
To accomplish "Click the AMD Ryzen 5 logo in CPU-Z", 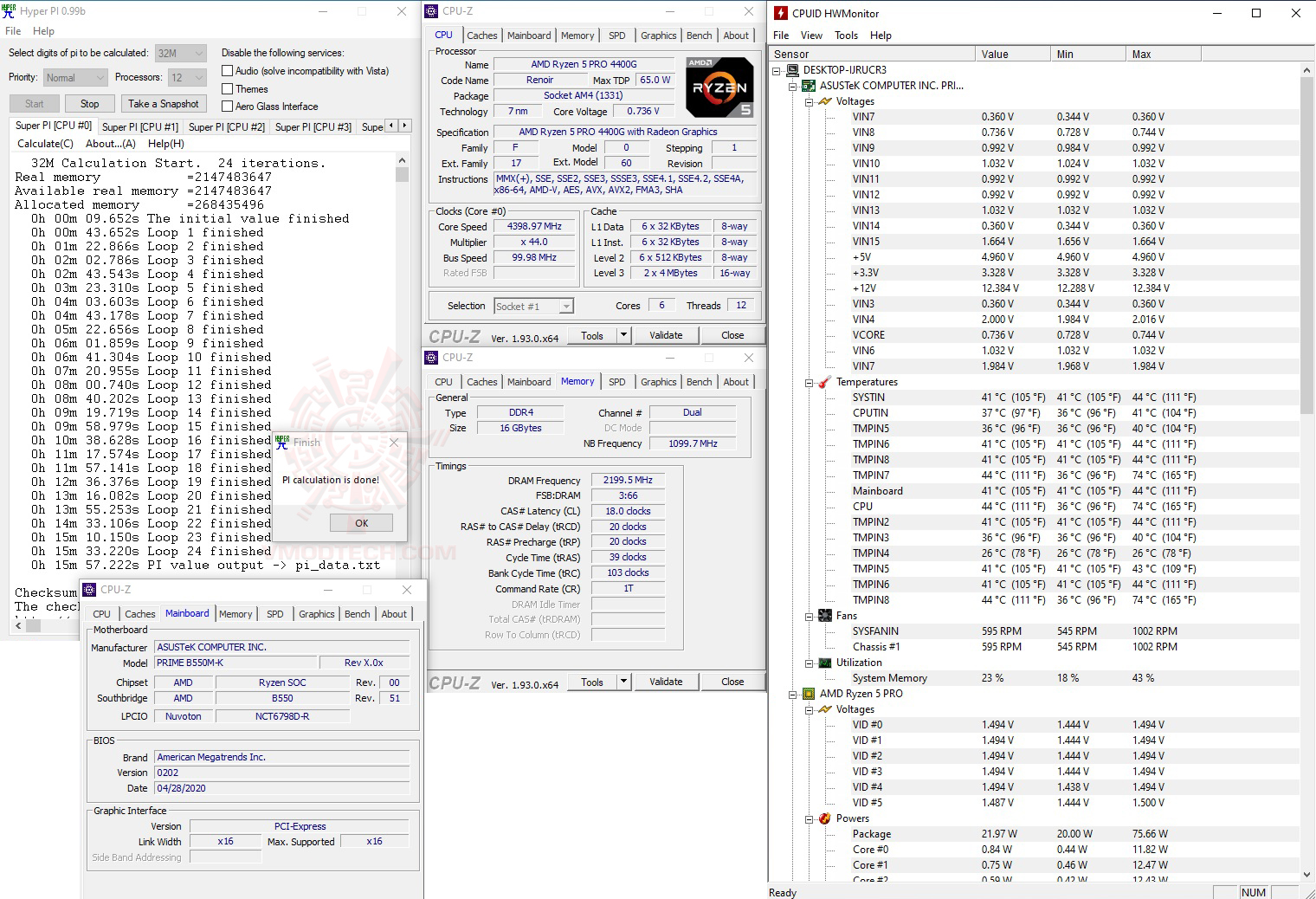I will pos(719,87).
